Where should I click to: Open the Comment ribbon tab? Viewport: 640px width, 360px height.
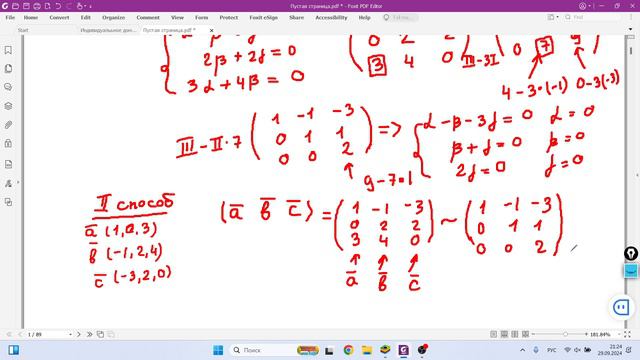[148, 18]
